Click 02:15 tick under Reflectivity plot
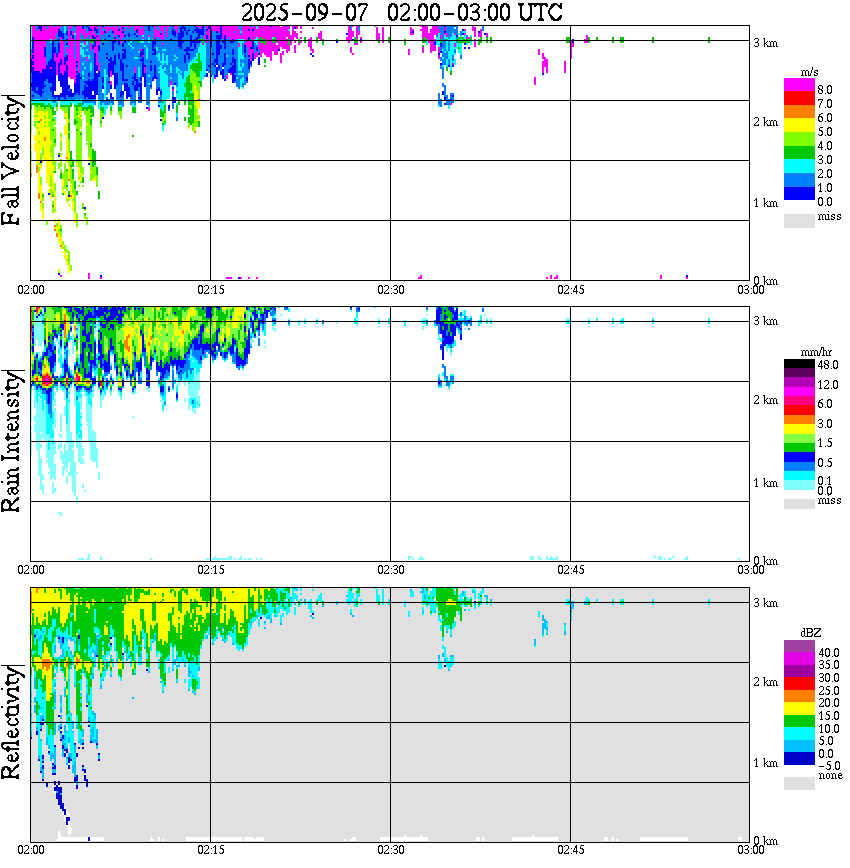 click(211, 849)
